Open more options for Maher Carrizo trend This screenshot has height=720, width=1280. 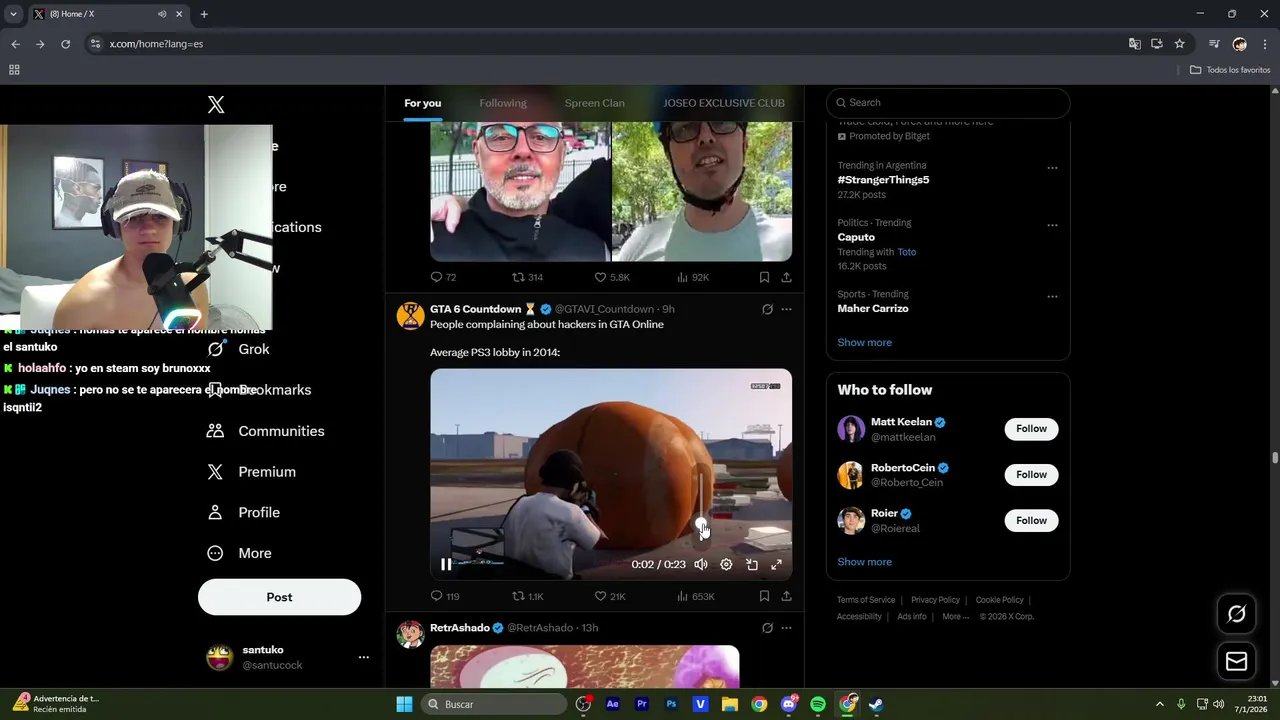click(1052, 297)
